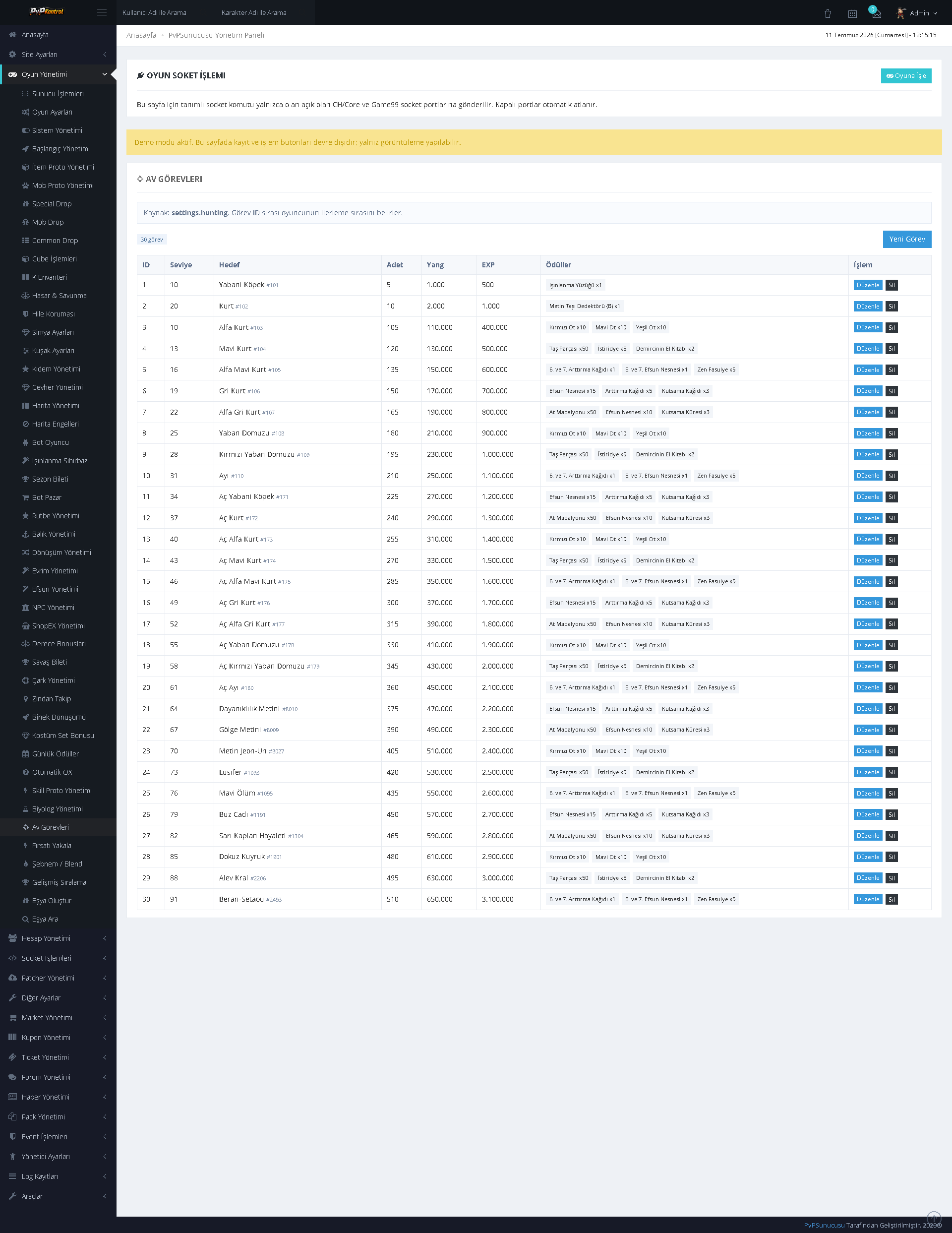The width and height of the screenshot is (952, 1233).
Task: Click the PvP Kontrol logo
Action: tap(47, 11)
